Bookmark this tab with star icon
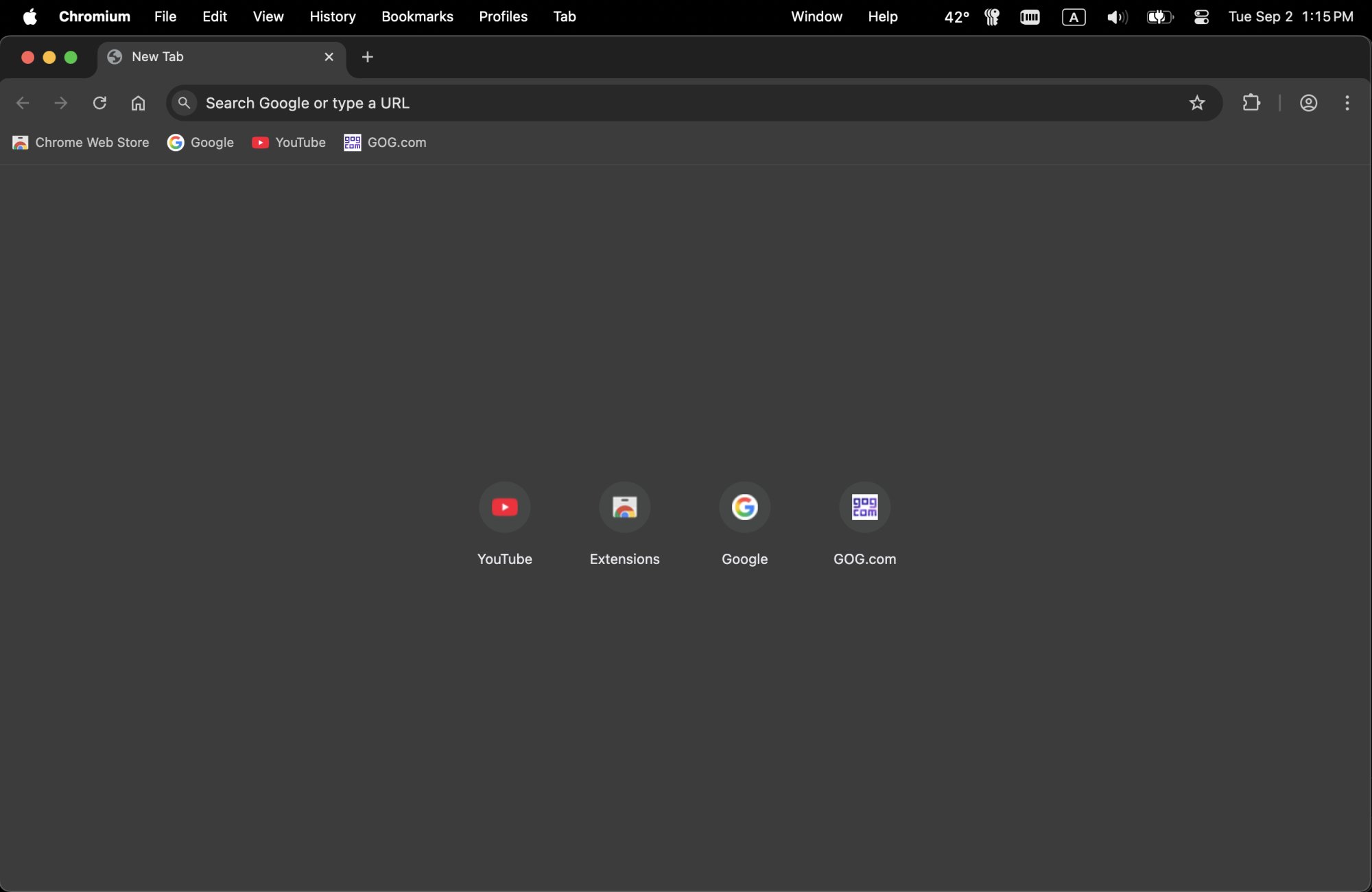 [1196, 103]
